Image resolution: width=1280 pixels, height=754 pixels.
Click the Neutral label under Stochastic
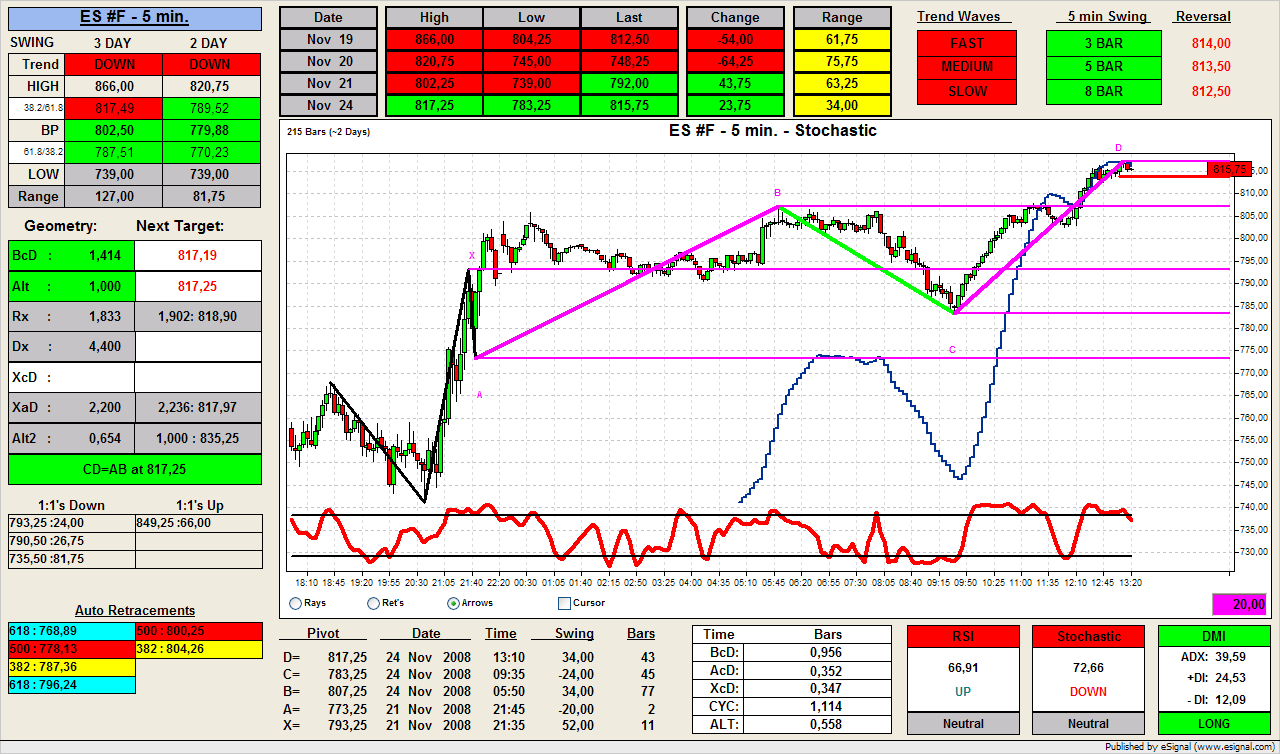tap(1089, 723)
